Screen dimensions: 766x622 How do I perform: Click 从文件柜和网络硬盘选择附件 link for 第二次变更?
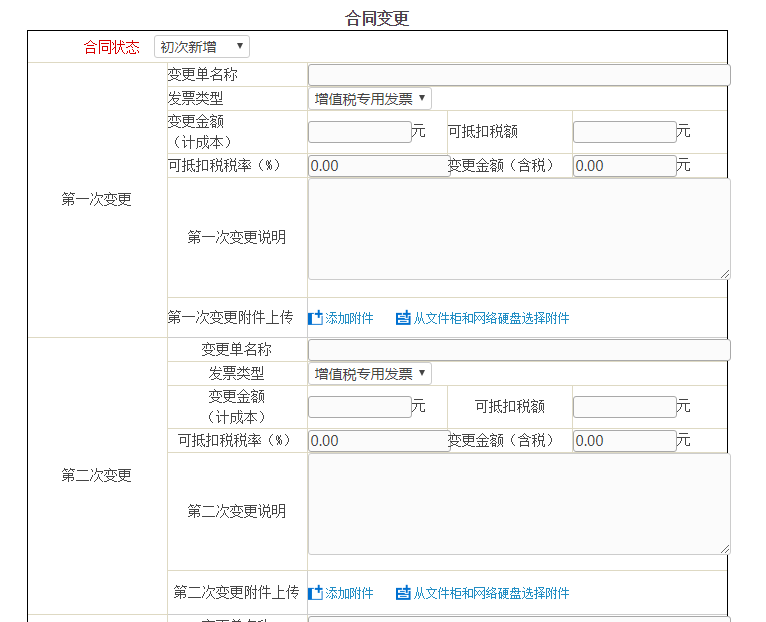491,593
